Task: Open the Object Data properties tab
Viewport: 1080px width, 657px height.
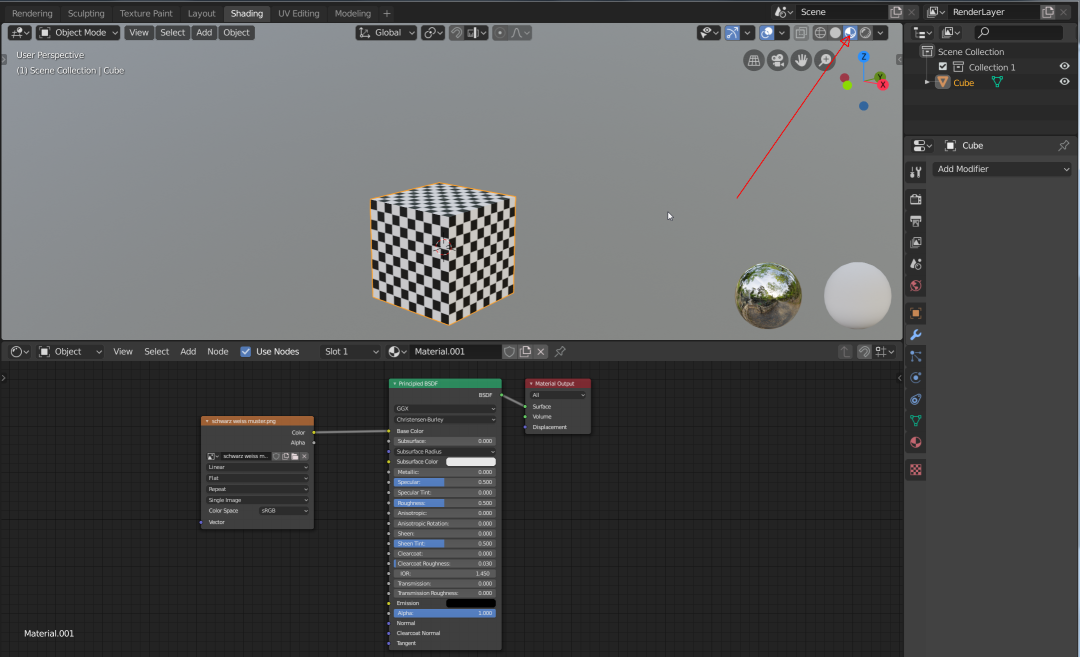Action: click(916, 421)
